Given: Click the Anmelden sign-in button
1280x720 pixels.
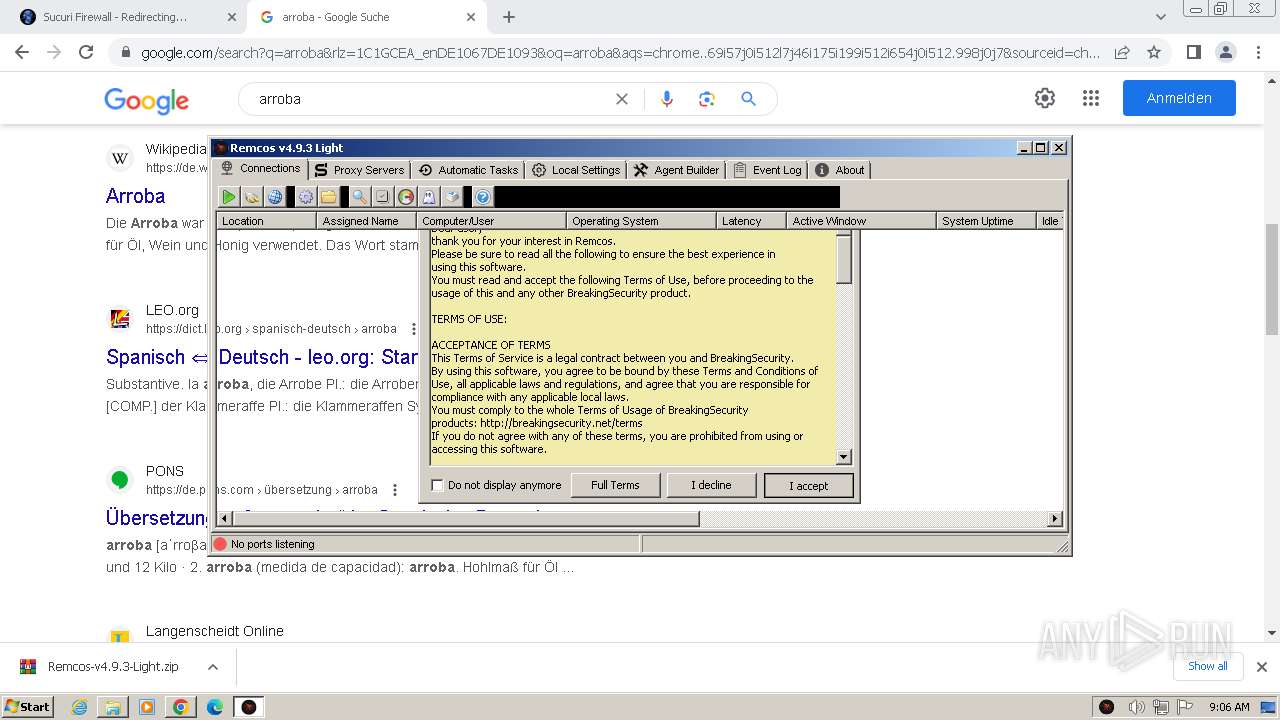Looking at the screenshot, I should click(1179, 98).
